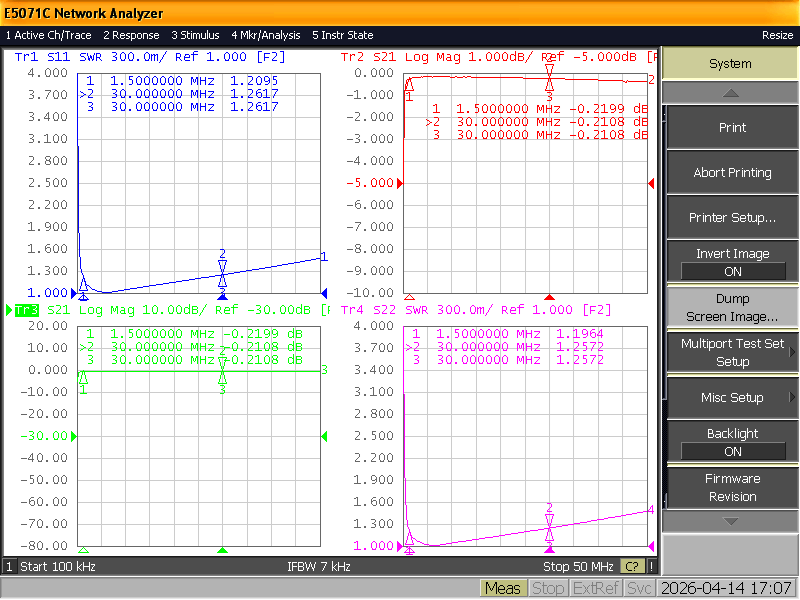
Task: Click the Stop 50 MHz stimulus field
Action: (578, 566)
